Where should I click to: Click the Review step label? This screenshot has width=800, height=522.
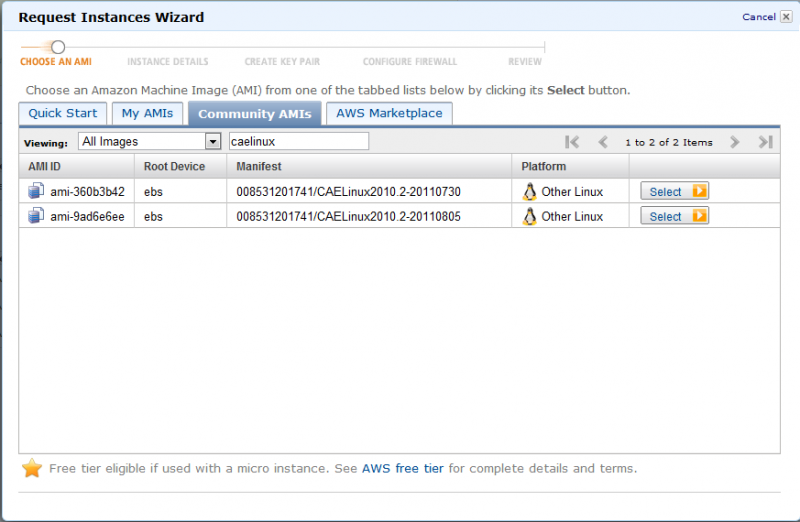coord(525,62)
